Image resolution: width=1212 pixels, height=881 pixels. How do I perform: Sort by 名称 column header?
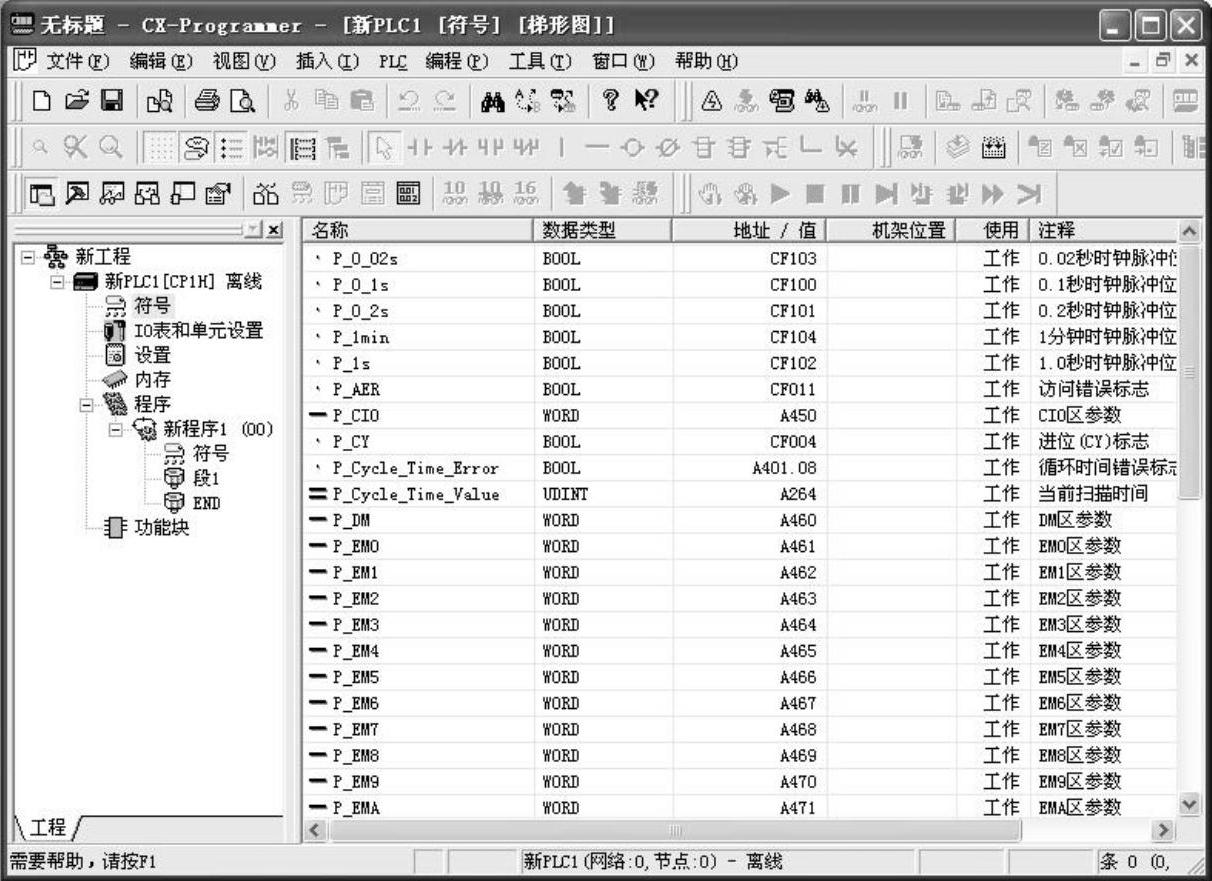coord(418,231)
